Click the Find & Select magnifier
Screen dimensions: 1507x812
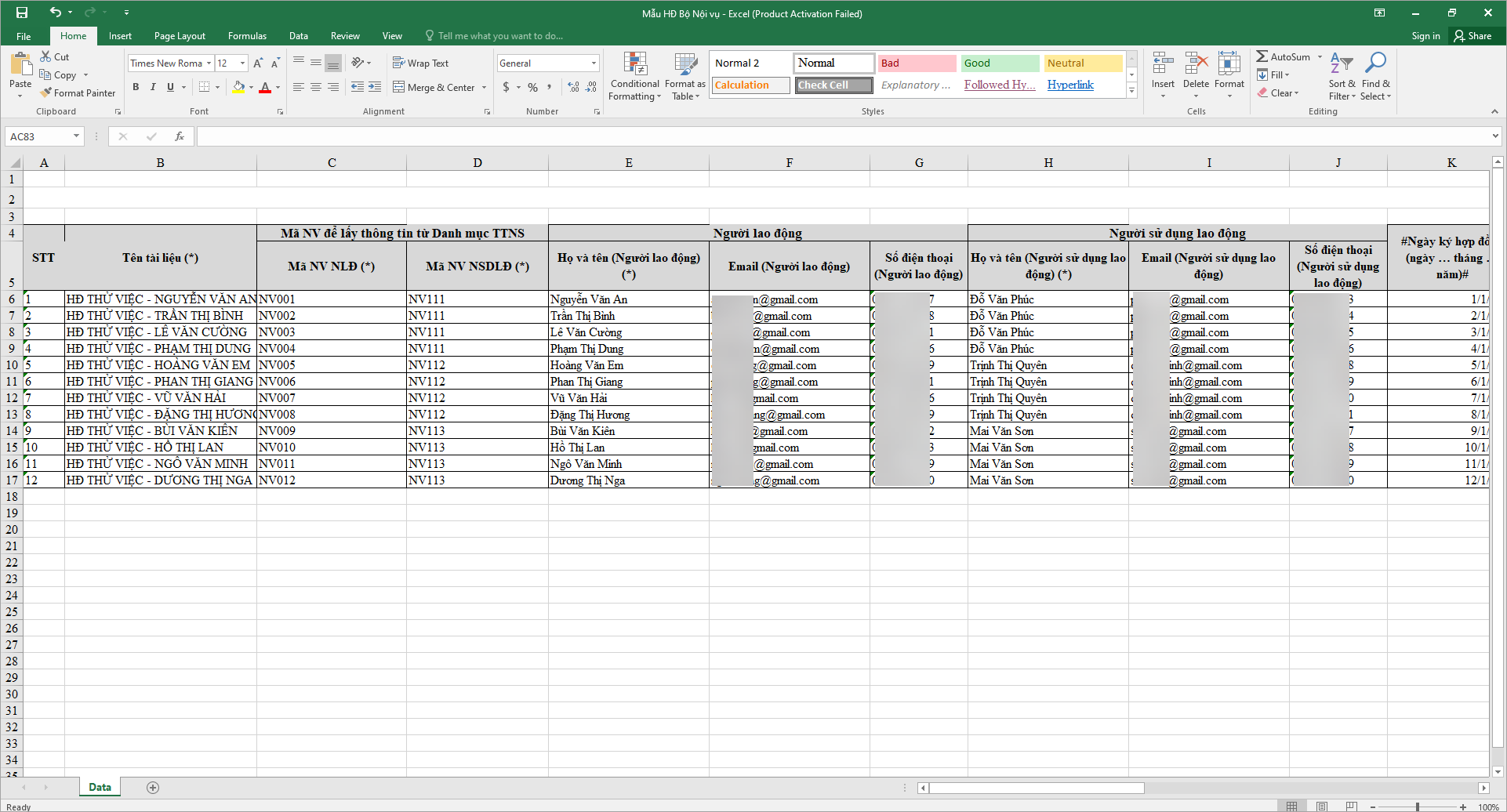tap(1375, 77)
